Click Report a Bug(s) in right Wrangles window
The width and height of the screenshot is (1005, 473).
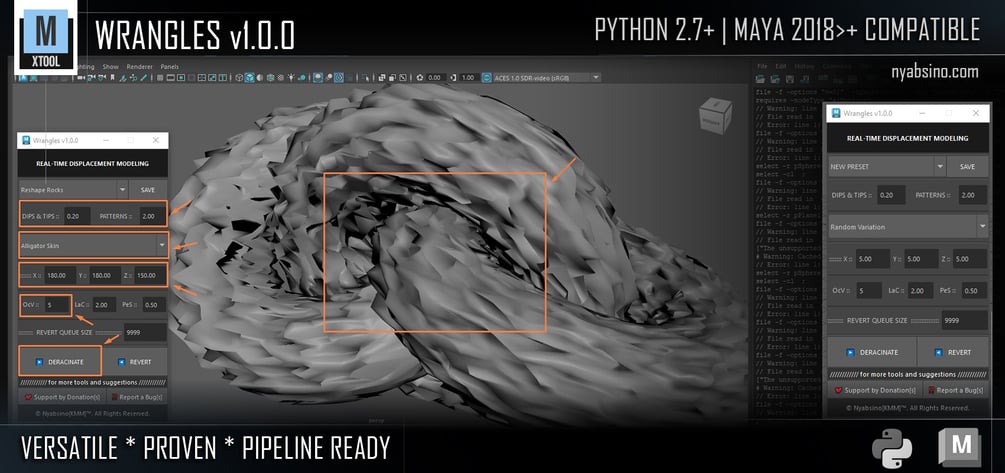point(956,390)
